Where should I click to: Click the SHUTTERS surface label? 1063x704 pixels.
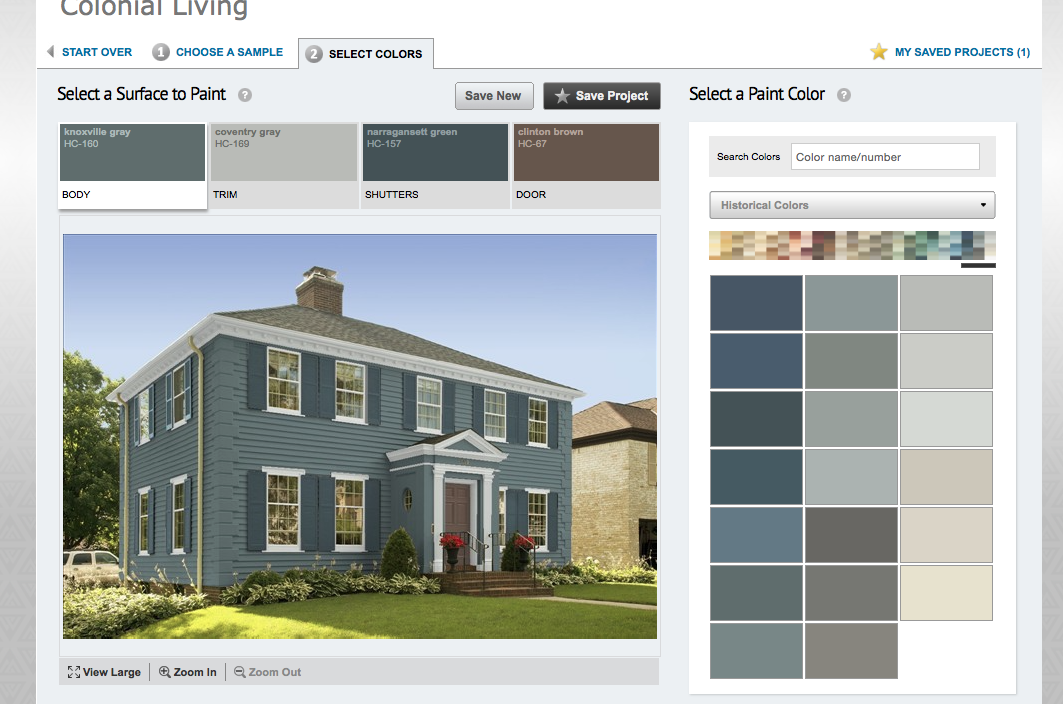[x=391, y=195]
